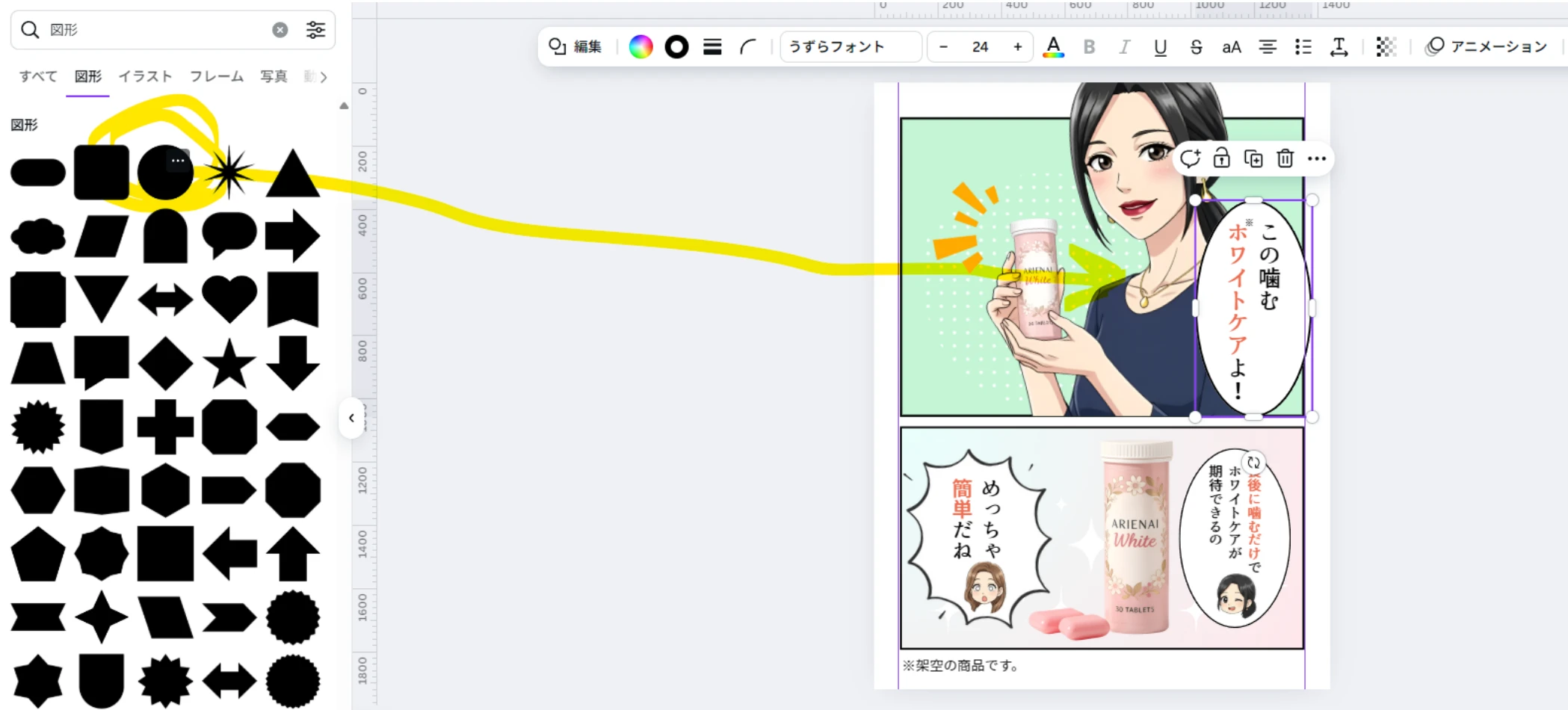1568x710 pixels.
Task: Toggle underline text formatting
Action: (x=1160, y=47)
